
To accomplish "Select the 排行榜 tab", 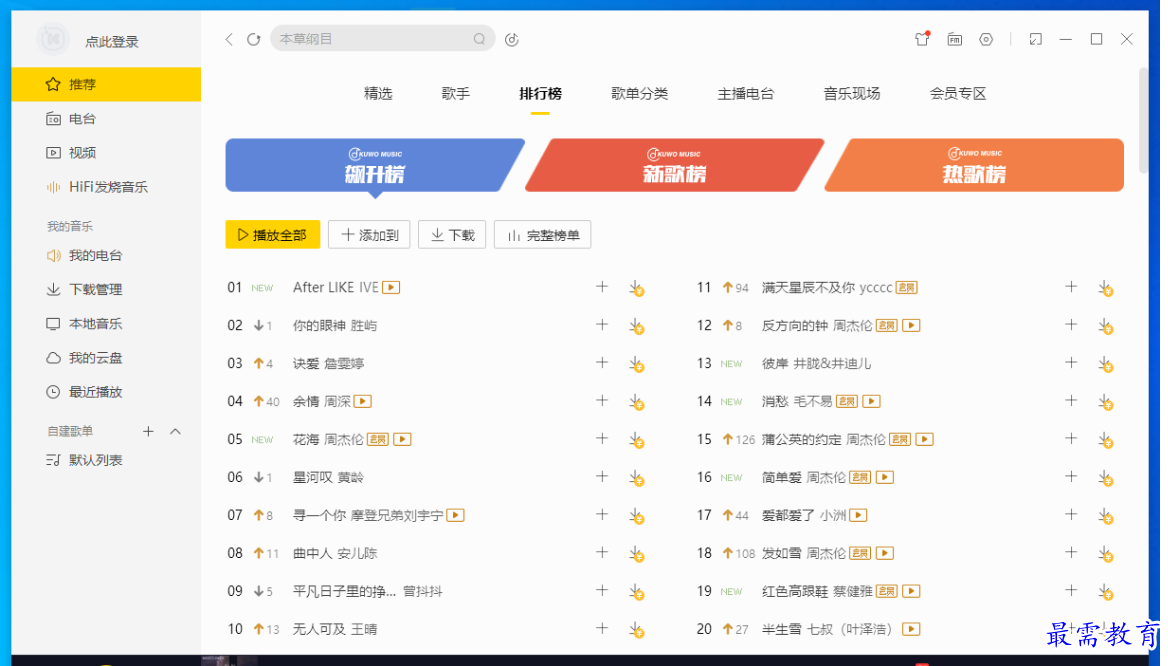I will pyautogui.click(x=540, y=94).
